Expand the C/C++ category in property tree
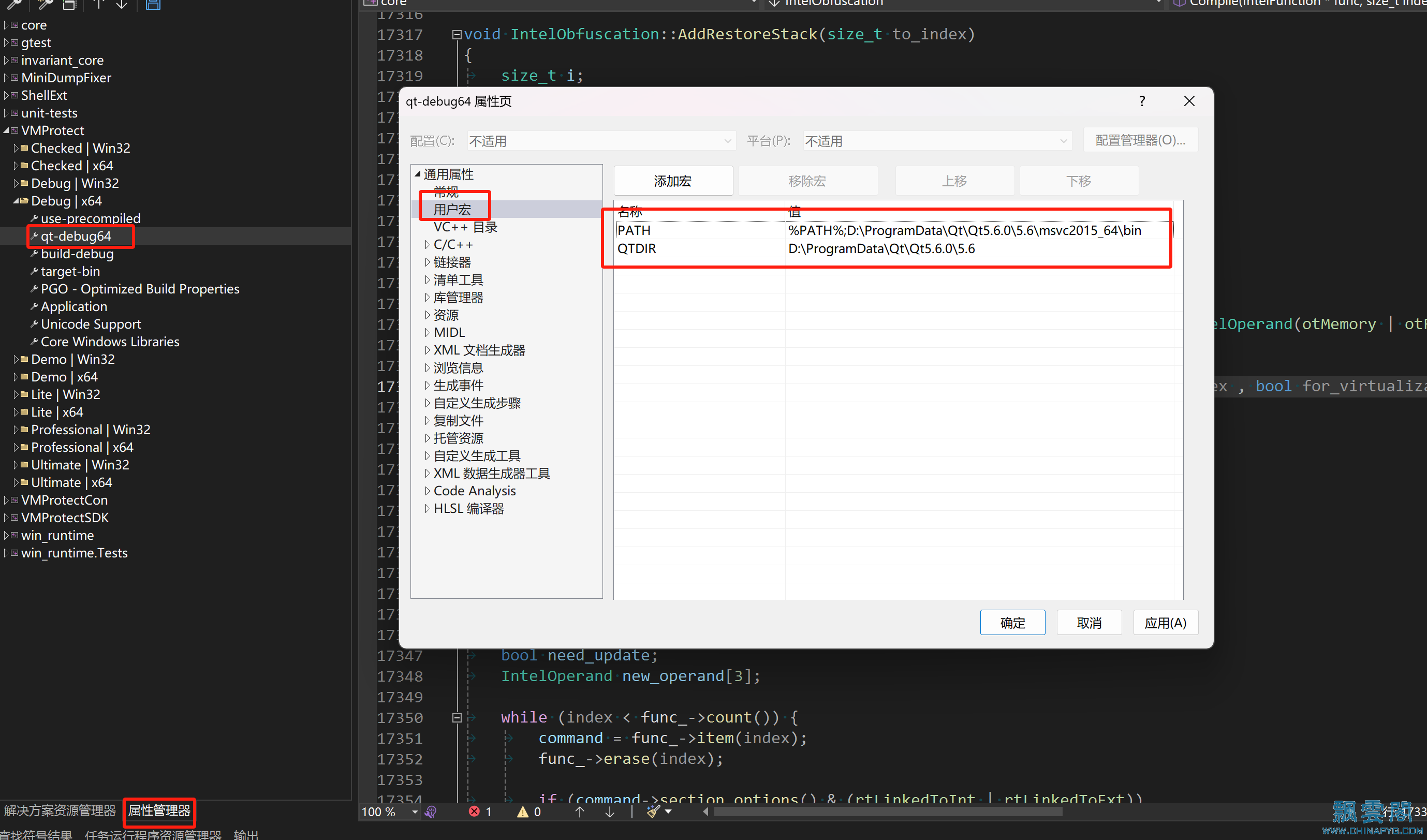 pos(428,245)
